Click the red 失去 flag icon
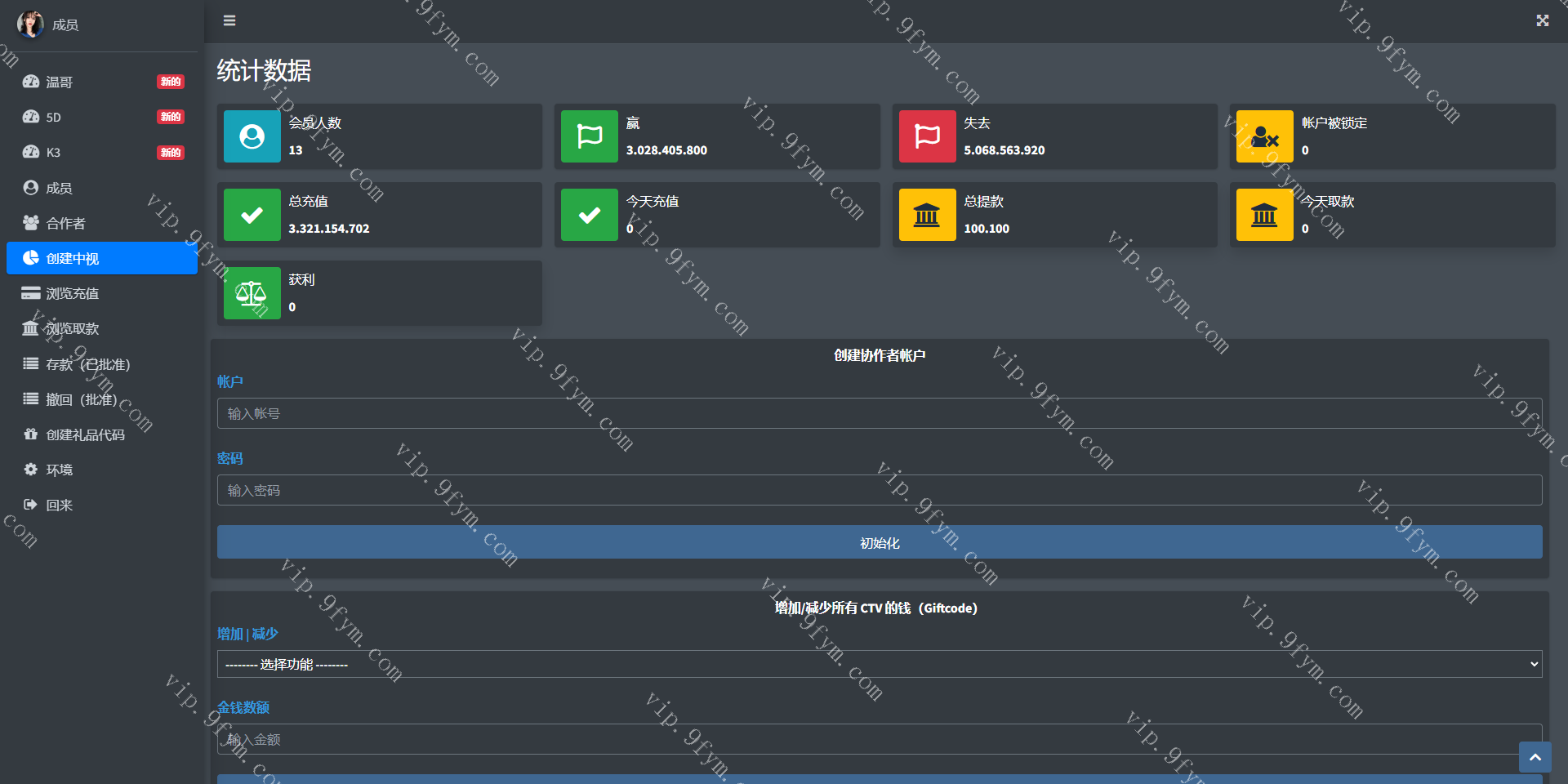The width and height of the screenshot is (1568, 784). [927, 136]
